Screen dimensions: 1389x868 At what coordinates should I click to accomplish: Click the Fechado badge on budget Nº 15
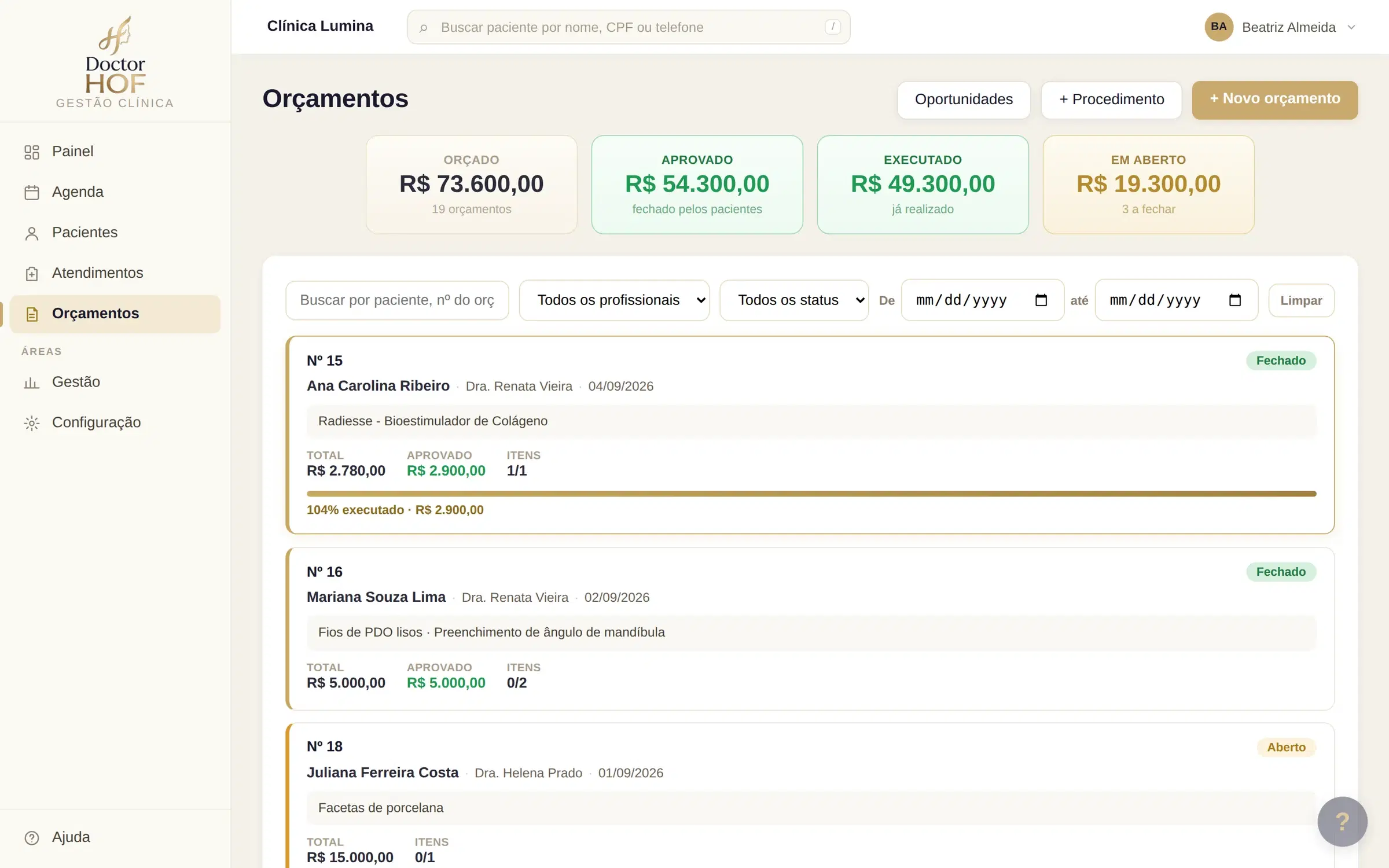point(1281,361)
